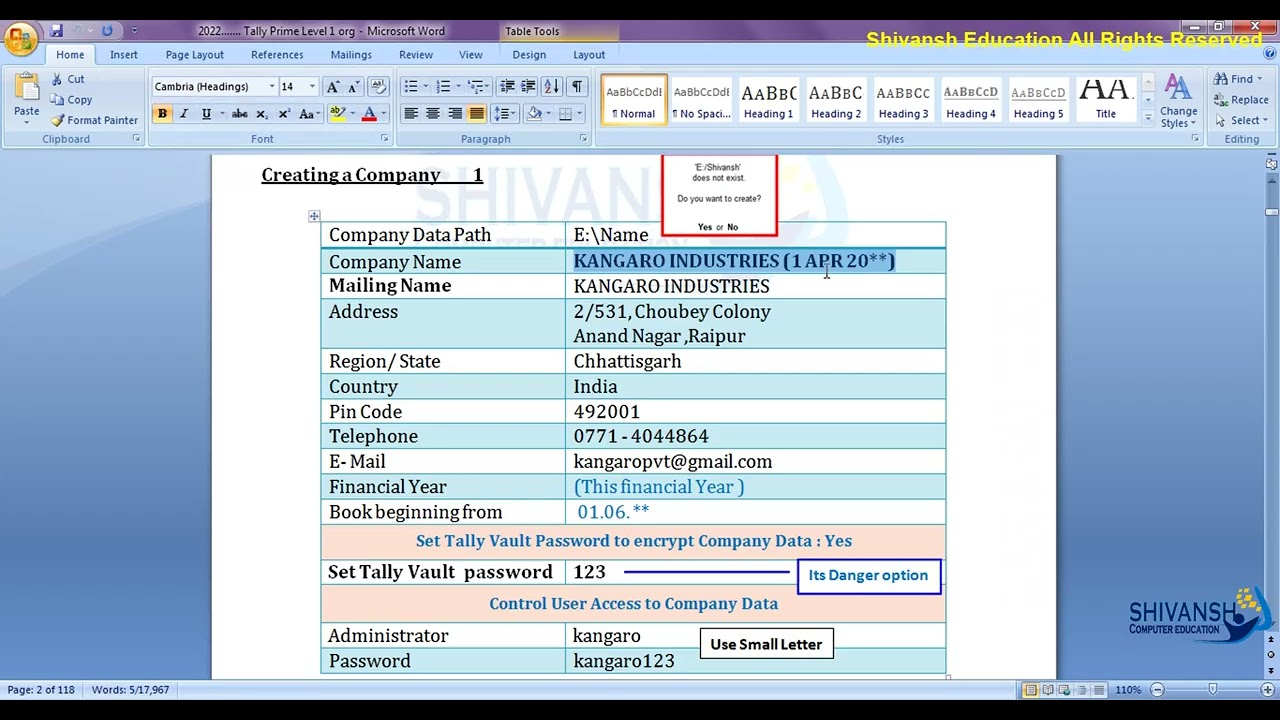Screen dimensions: 1280x720
Task: Apply strikethrough formatting
Action: [239, 114]
